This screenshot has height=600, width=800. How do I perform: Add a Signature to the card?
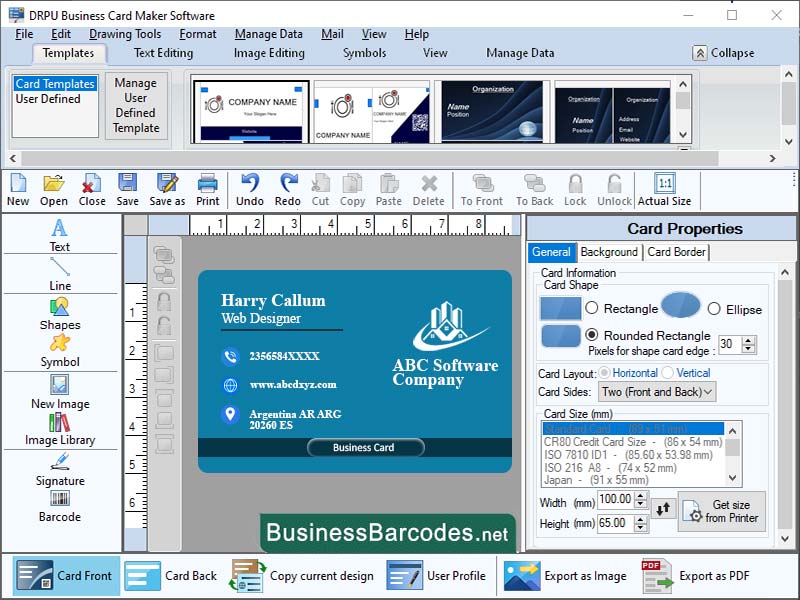59,472
